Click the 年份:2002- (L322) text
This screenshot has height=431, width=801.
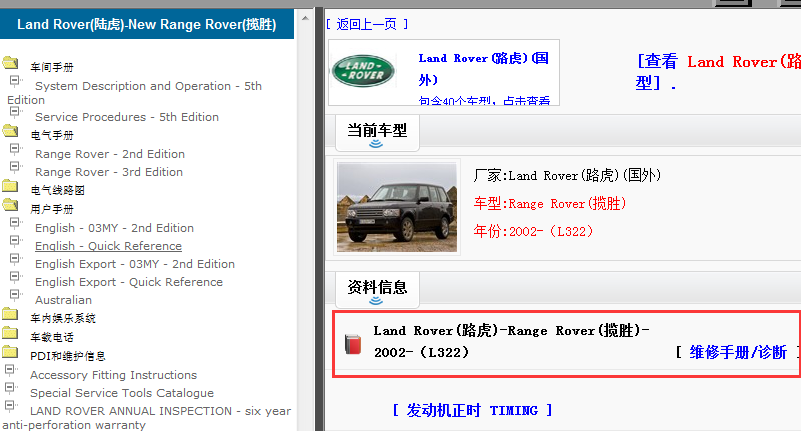coord(533,231)
